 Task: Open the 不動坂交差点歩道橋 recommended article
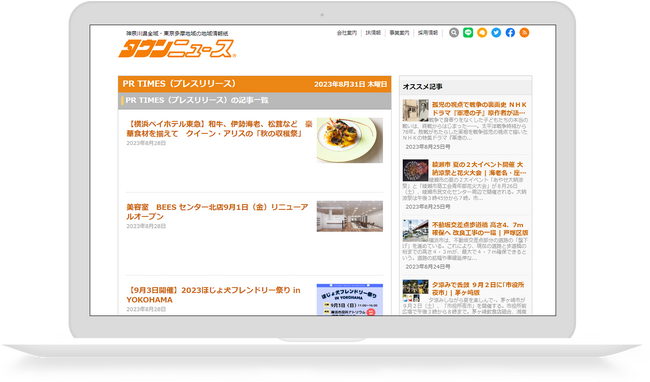[x=480, y=229]
